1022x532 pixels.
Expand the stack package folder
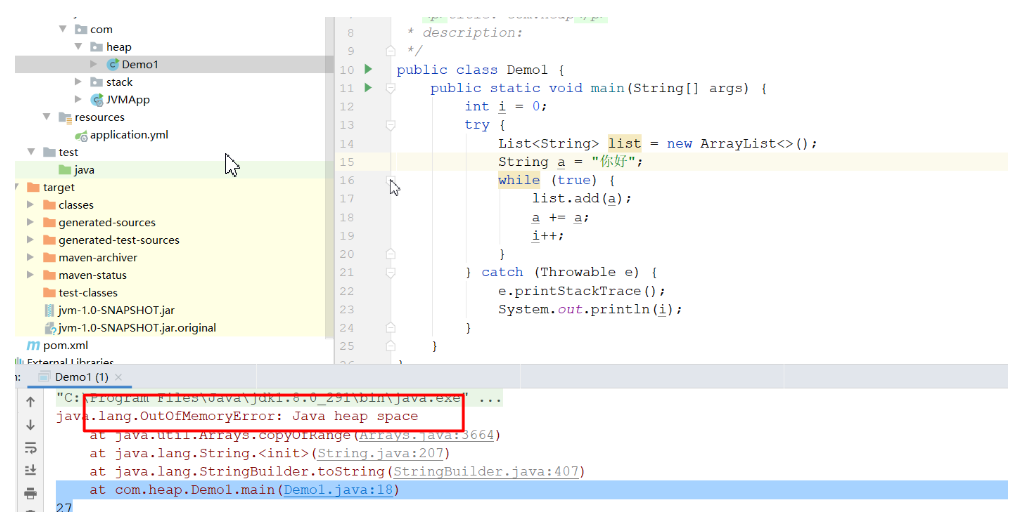(78, 82)
